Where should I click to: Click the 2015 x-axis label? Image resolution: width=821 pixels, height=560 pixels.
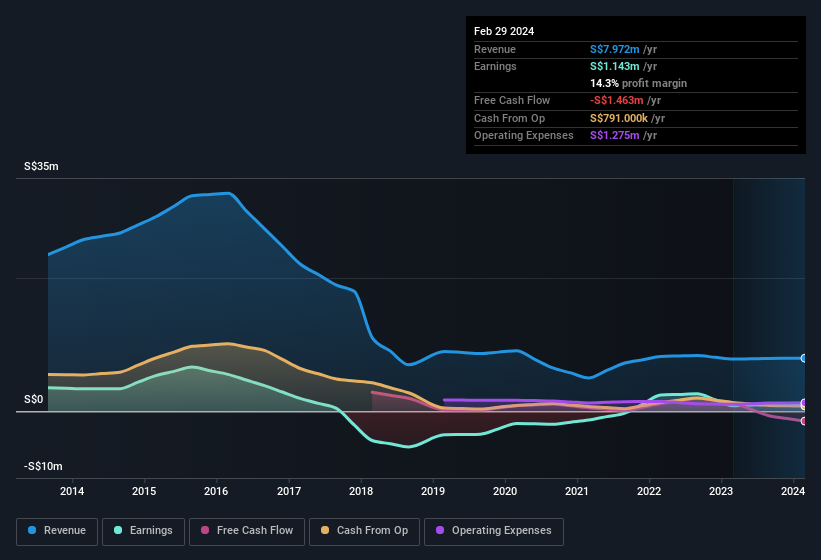click(144, 491)
